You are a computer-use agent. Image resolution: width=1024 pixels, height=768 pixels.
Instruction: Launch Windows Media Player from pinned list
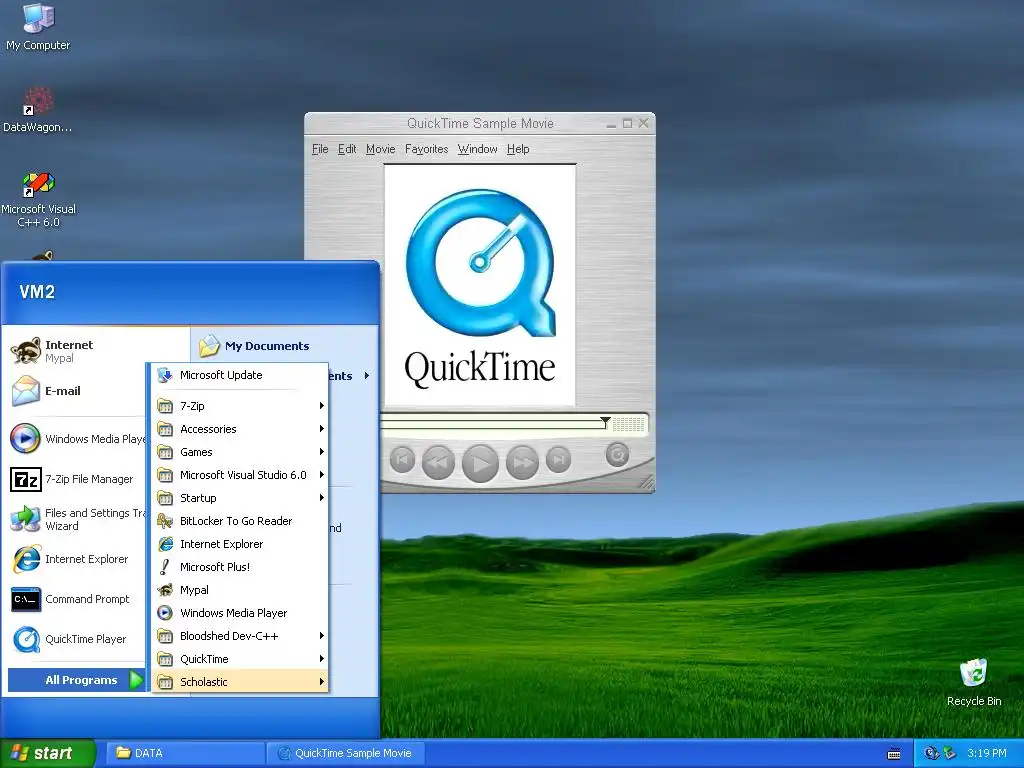pyautogui.click(x=77, y=439)
